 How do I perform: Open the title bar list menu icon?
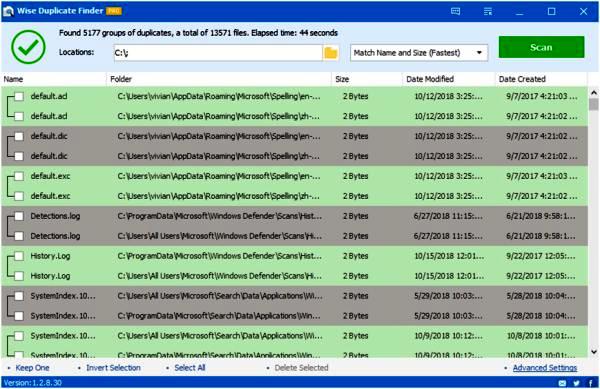(488, 11)
